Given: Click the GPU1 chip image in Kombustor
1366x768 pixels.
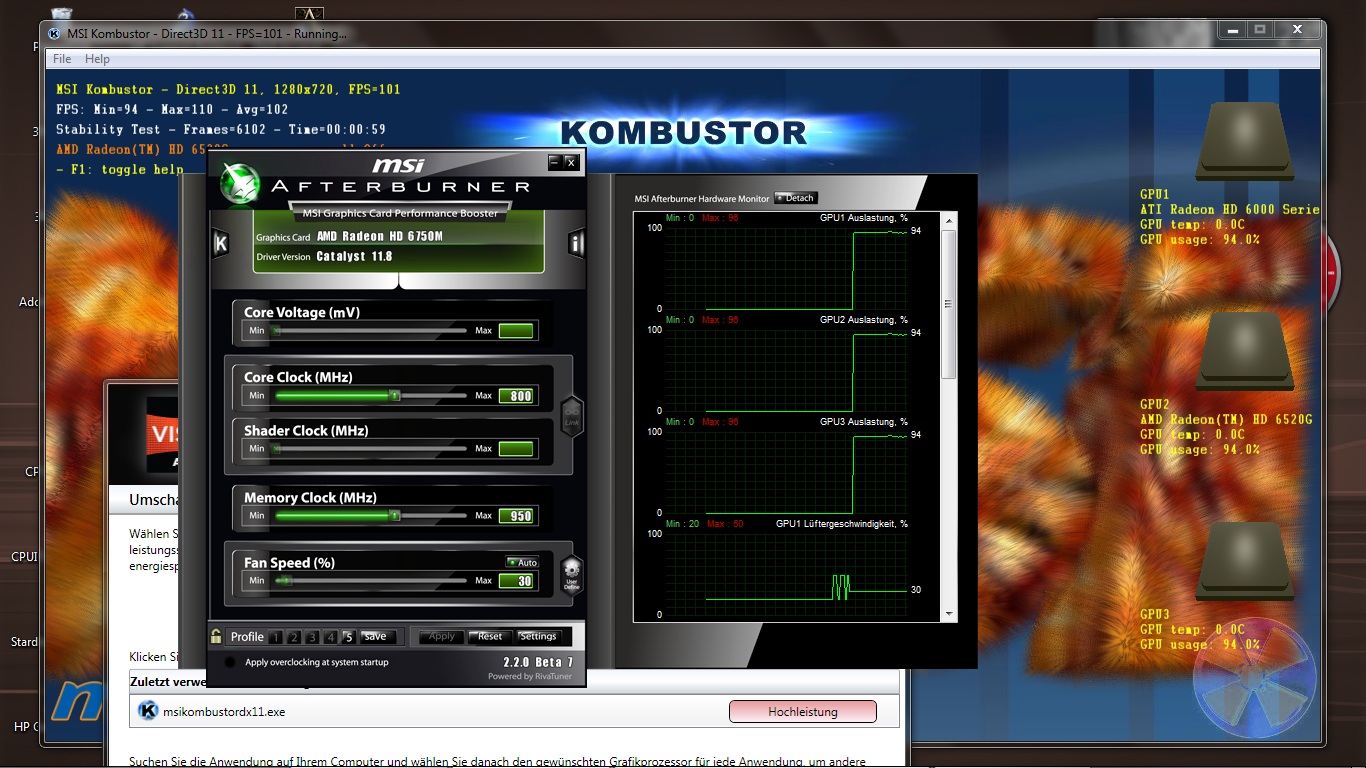Looking at the screenshot, I should click(1244, 143).
